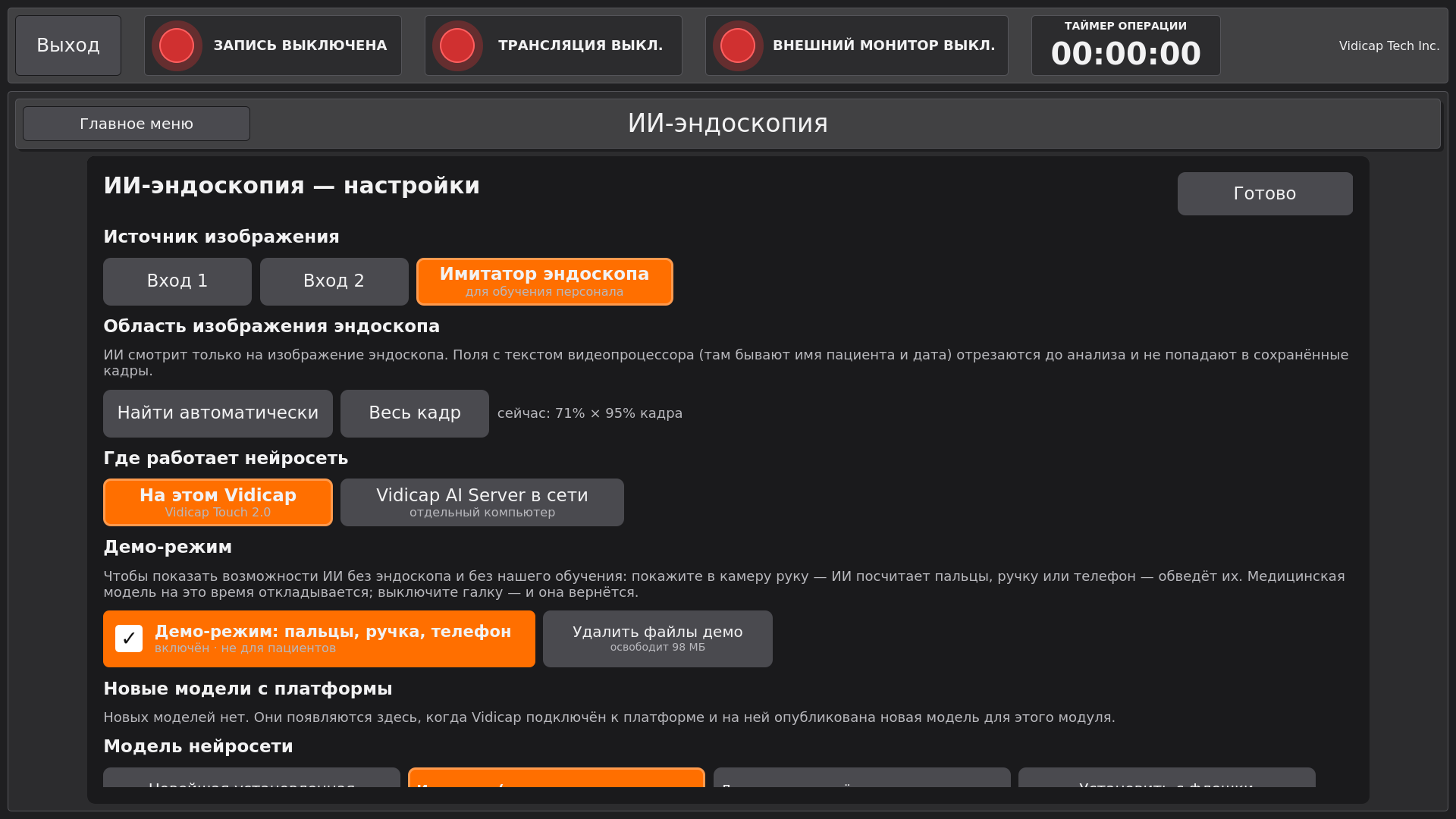Image resolution: width=1456 pixels, height=819 pixels.
Task: Click 'ИИ-эндоскопия — настройки' heading
Action: click(292, 186)
